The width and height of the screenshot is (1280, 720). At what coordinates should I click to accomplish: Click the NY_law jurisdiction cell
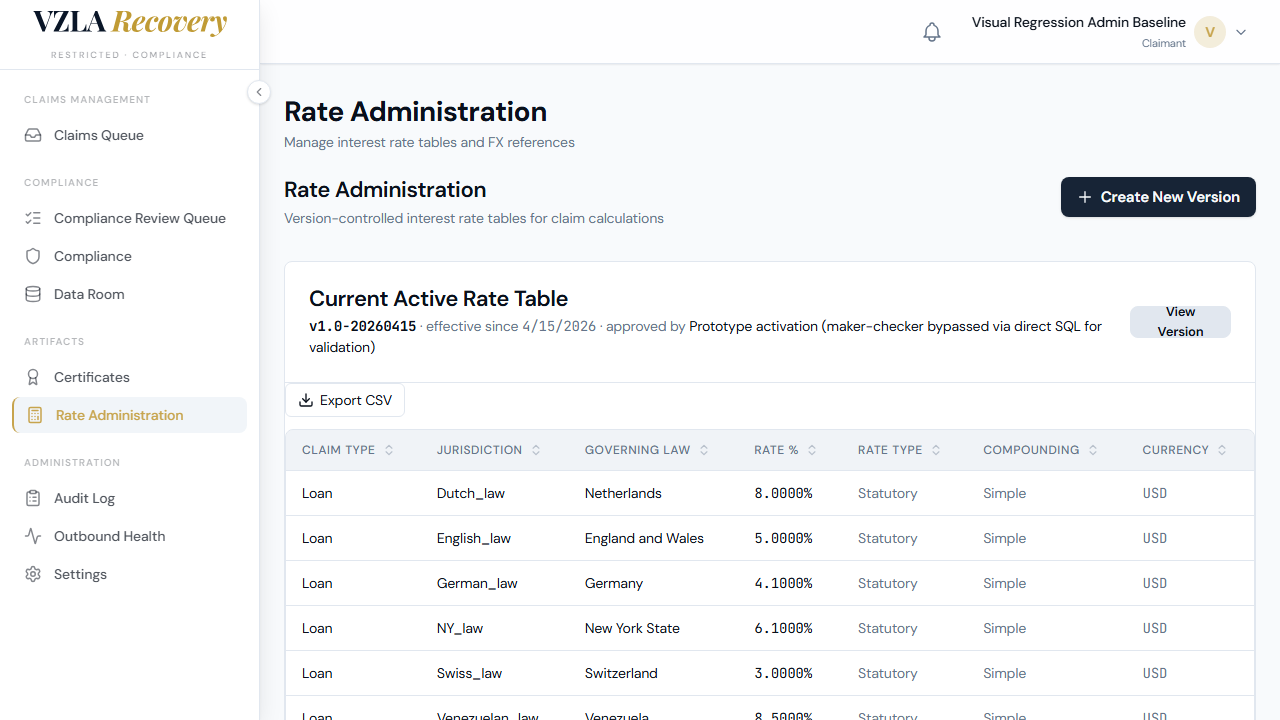460,628
